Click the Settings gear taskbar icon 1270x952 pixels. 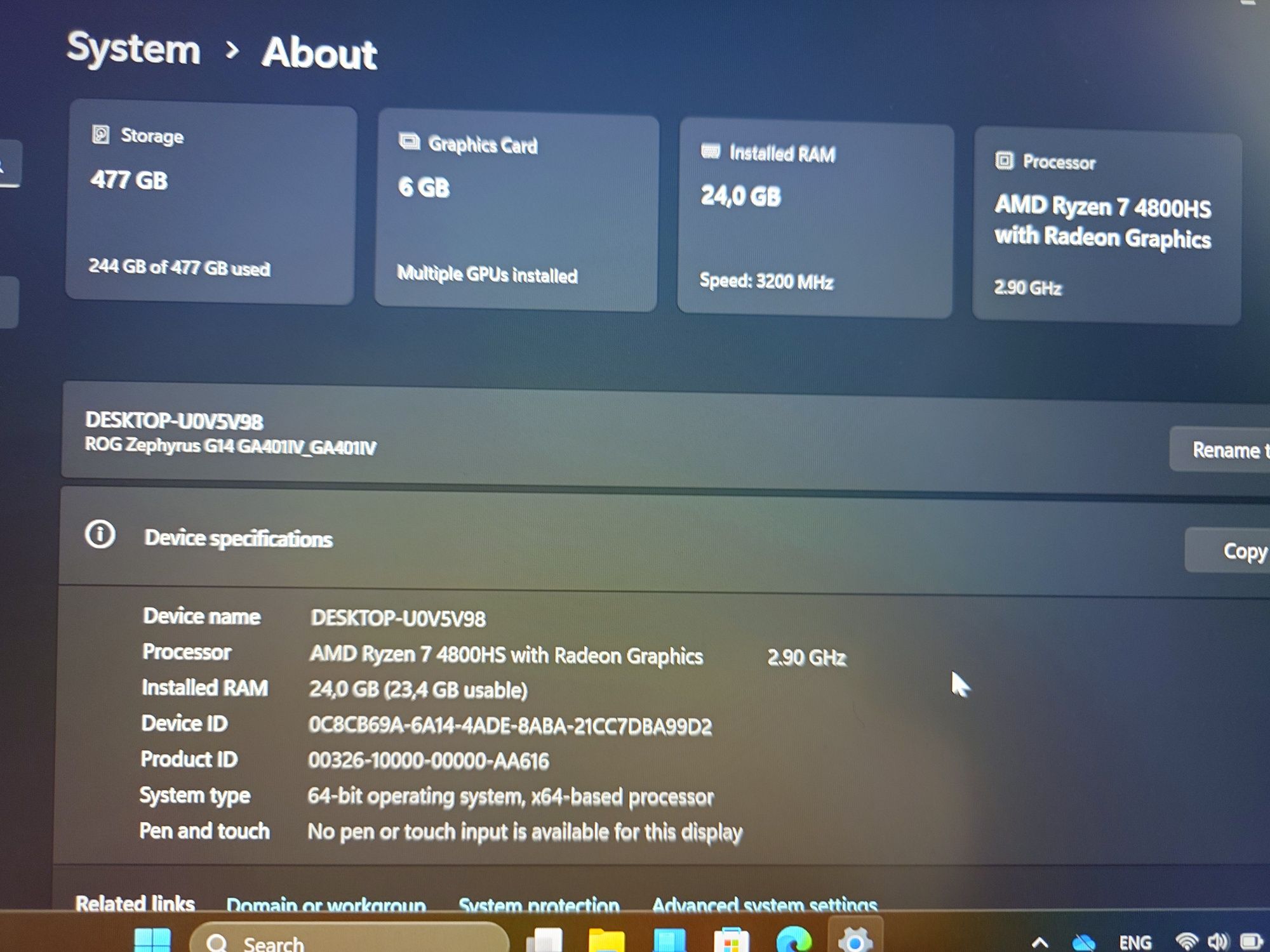855,940
